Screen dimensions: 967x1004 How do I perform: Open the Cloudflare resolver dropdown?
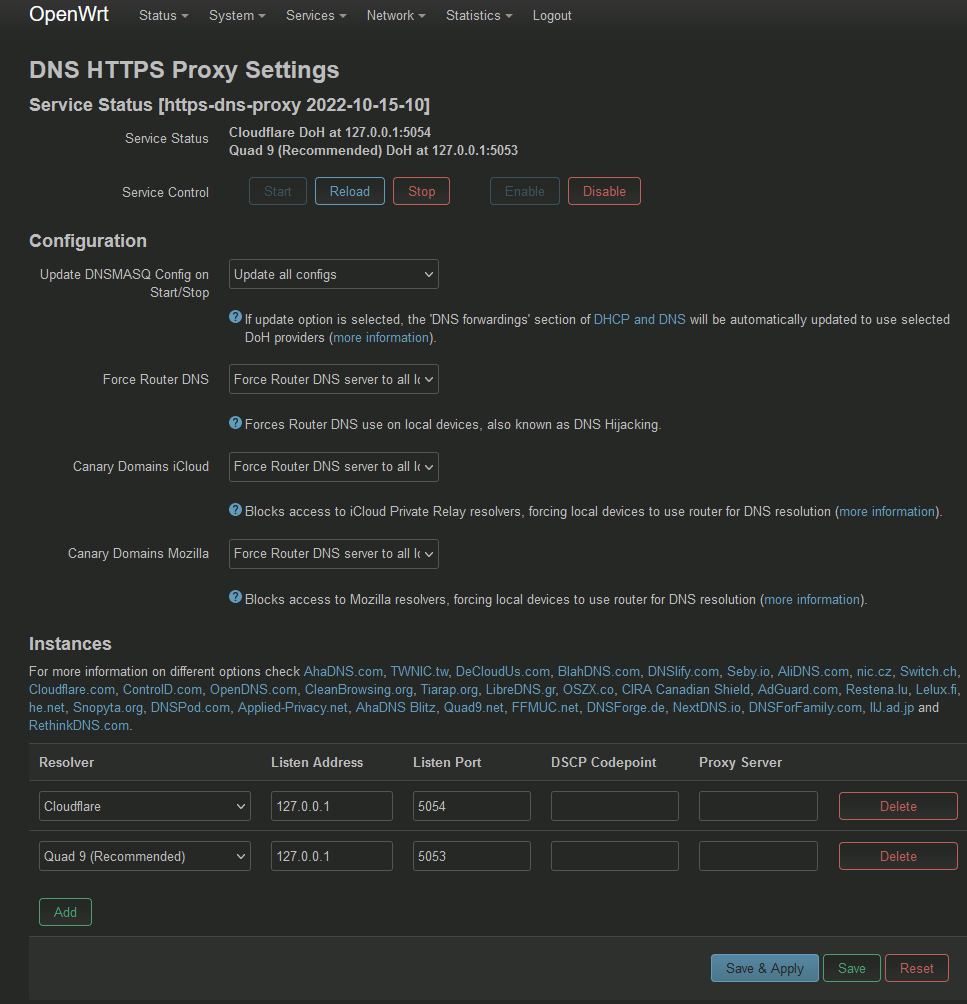[144, 806]
